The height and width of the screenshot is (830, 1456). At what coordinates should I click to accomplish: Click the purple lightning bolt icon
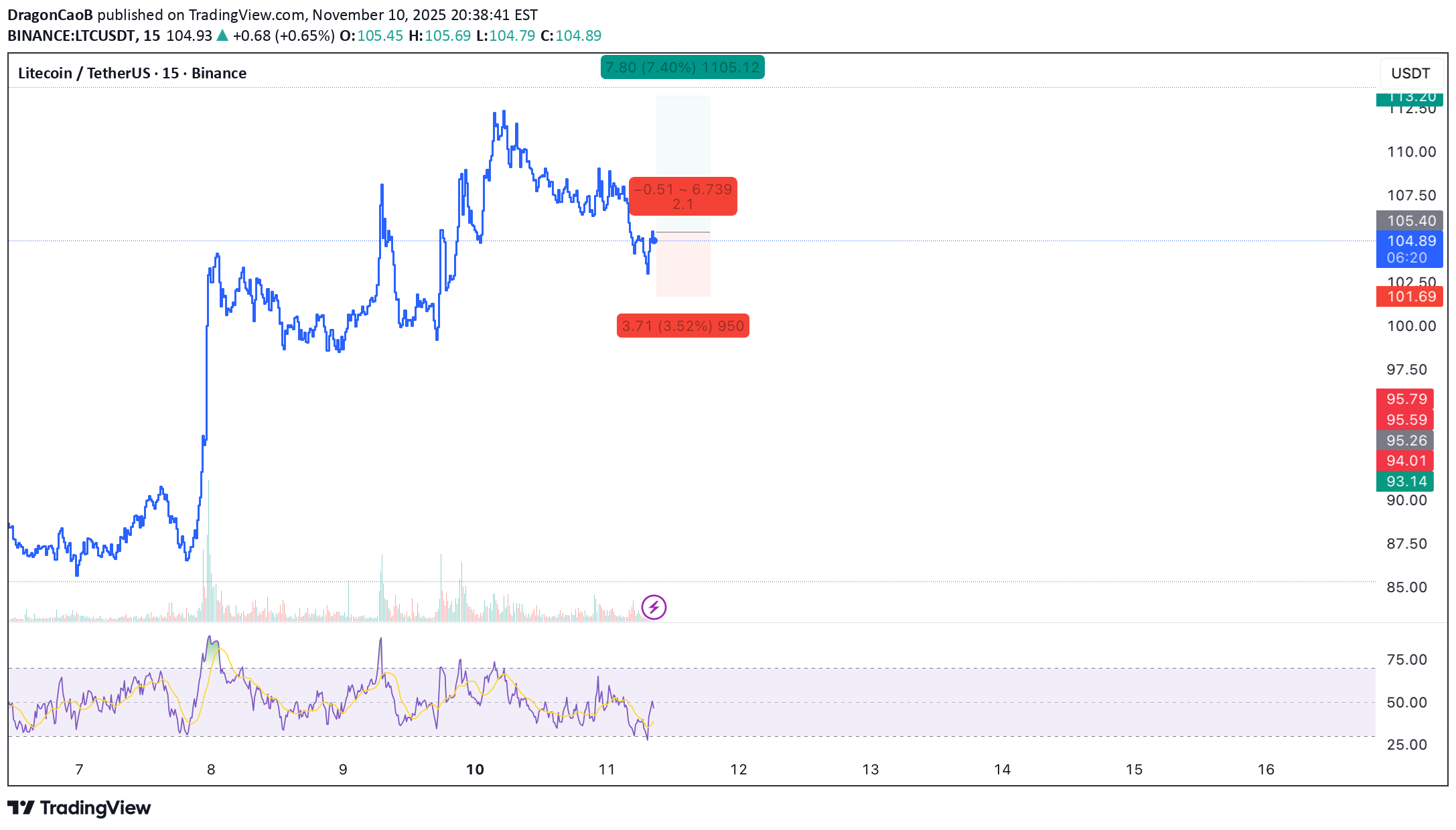coord(654,608)
